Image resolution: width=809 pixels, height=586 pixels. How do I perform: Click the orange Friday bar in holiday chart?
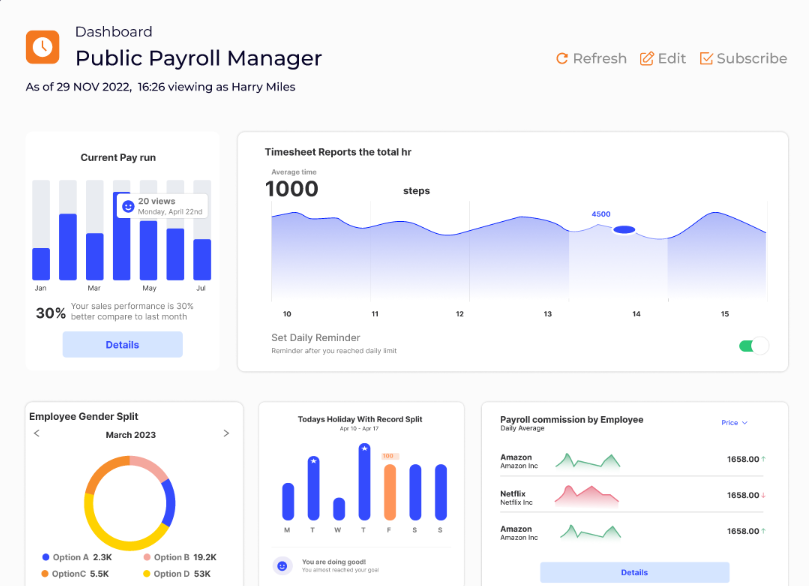pos(390,491)
